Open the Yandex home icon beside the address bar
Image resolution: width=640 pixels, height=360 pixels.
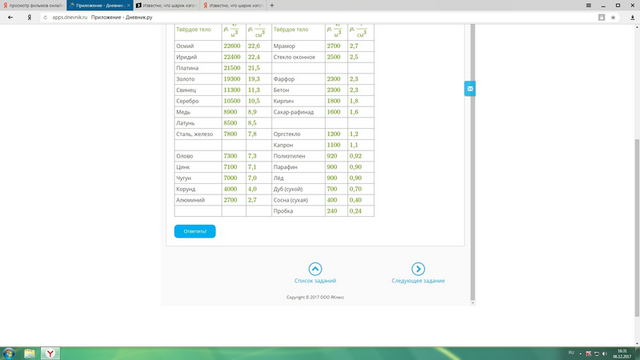coord(29,18)
